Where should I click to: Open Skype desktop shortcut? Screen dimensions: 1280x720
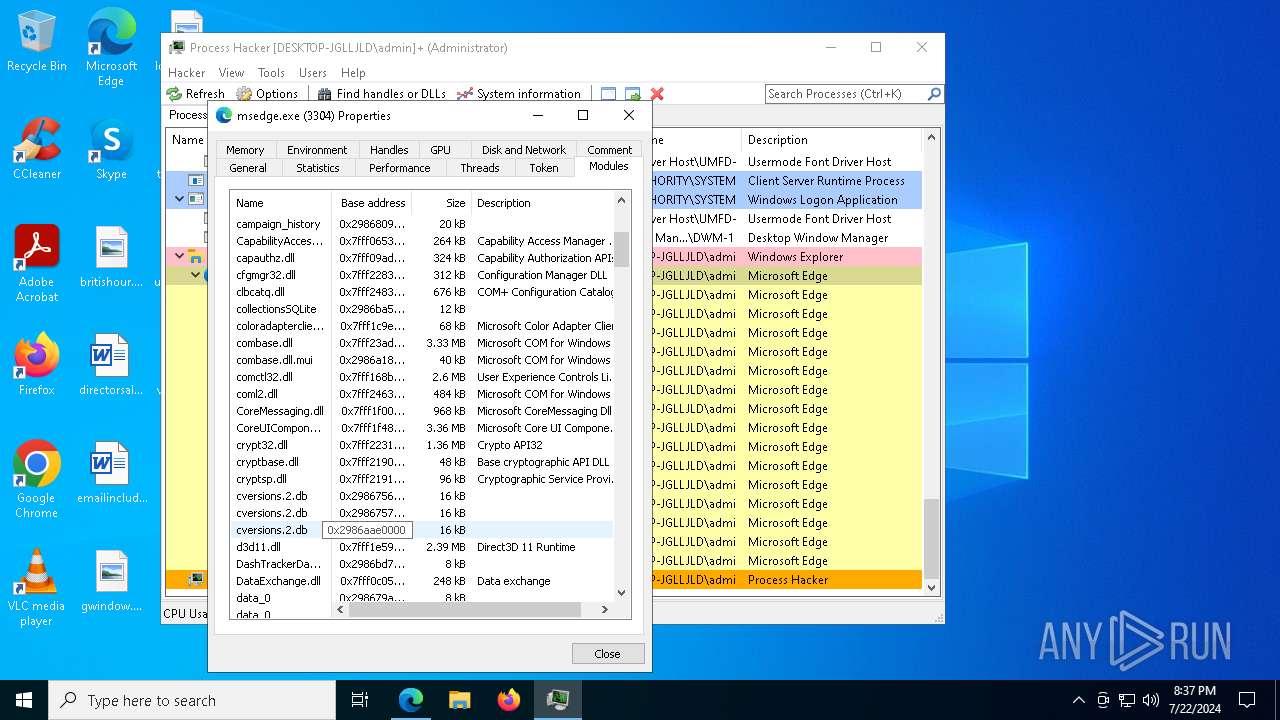click(x=111, y=149)
